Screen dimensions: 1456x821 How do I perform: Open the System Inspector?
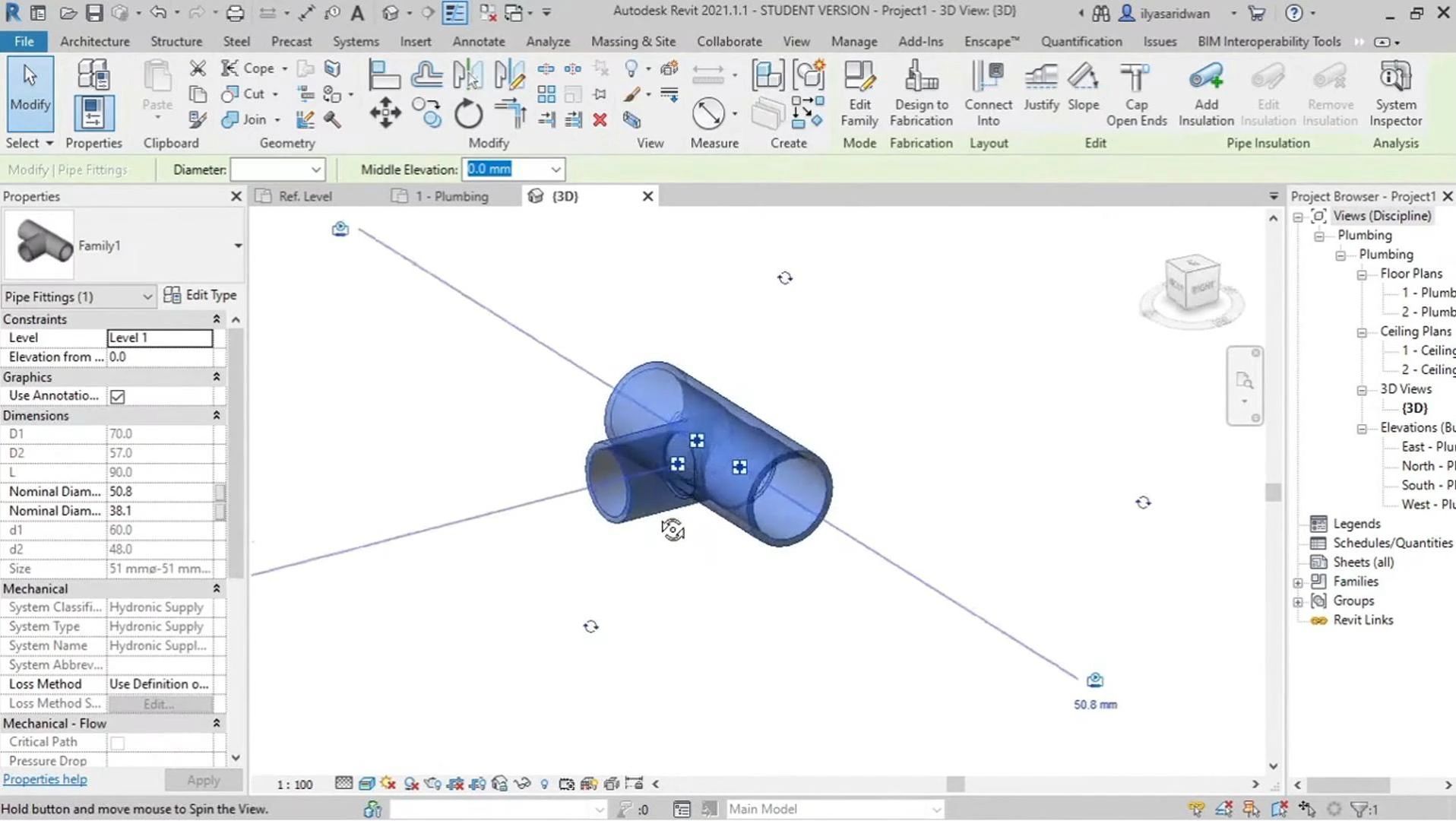click(x=1395, y=94)
